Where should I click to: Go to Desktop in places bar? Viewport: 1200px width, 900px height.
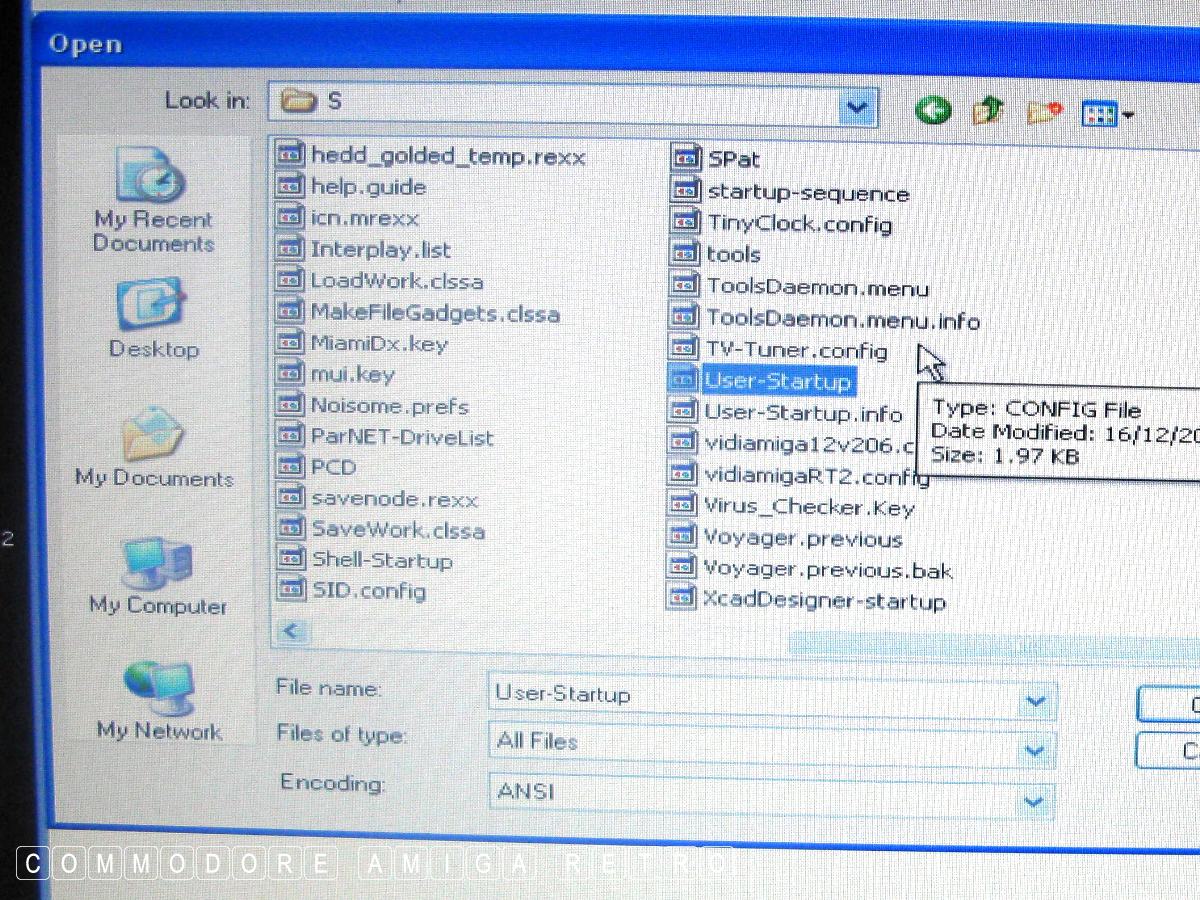pos(153,320)
